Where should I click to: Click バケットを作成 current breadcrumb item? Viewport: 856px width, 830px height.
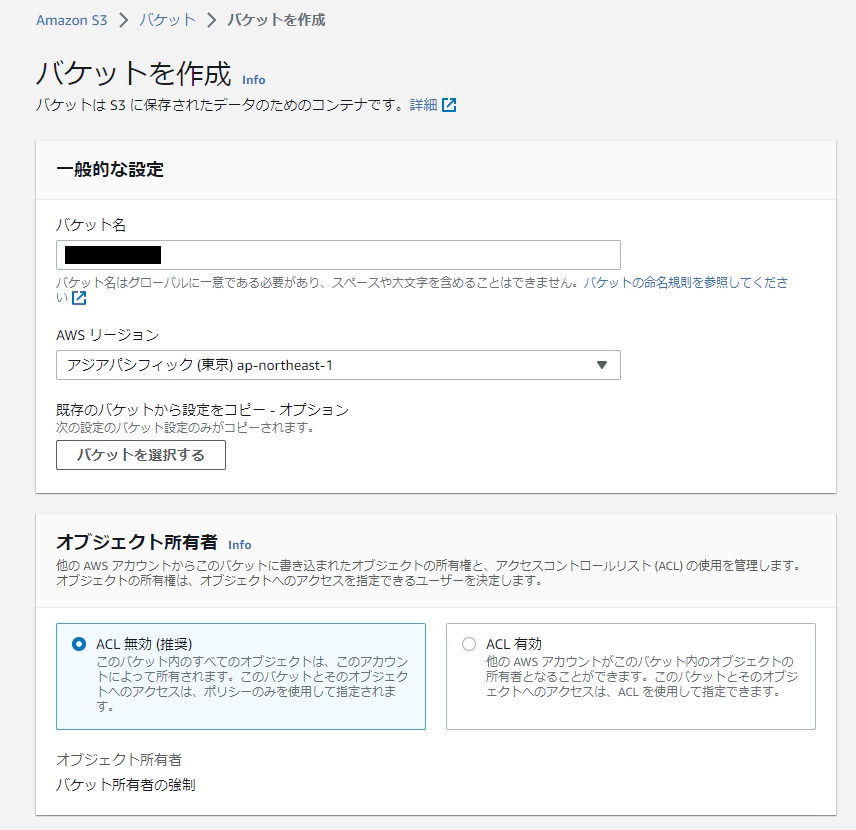[x=276, y=20]
